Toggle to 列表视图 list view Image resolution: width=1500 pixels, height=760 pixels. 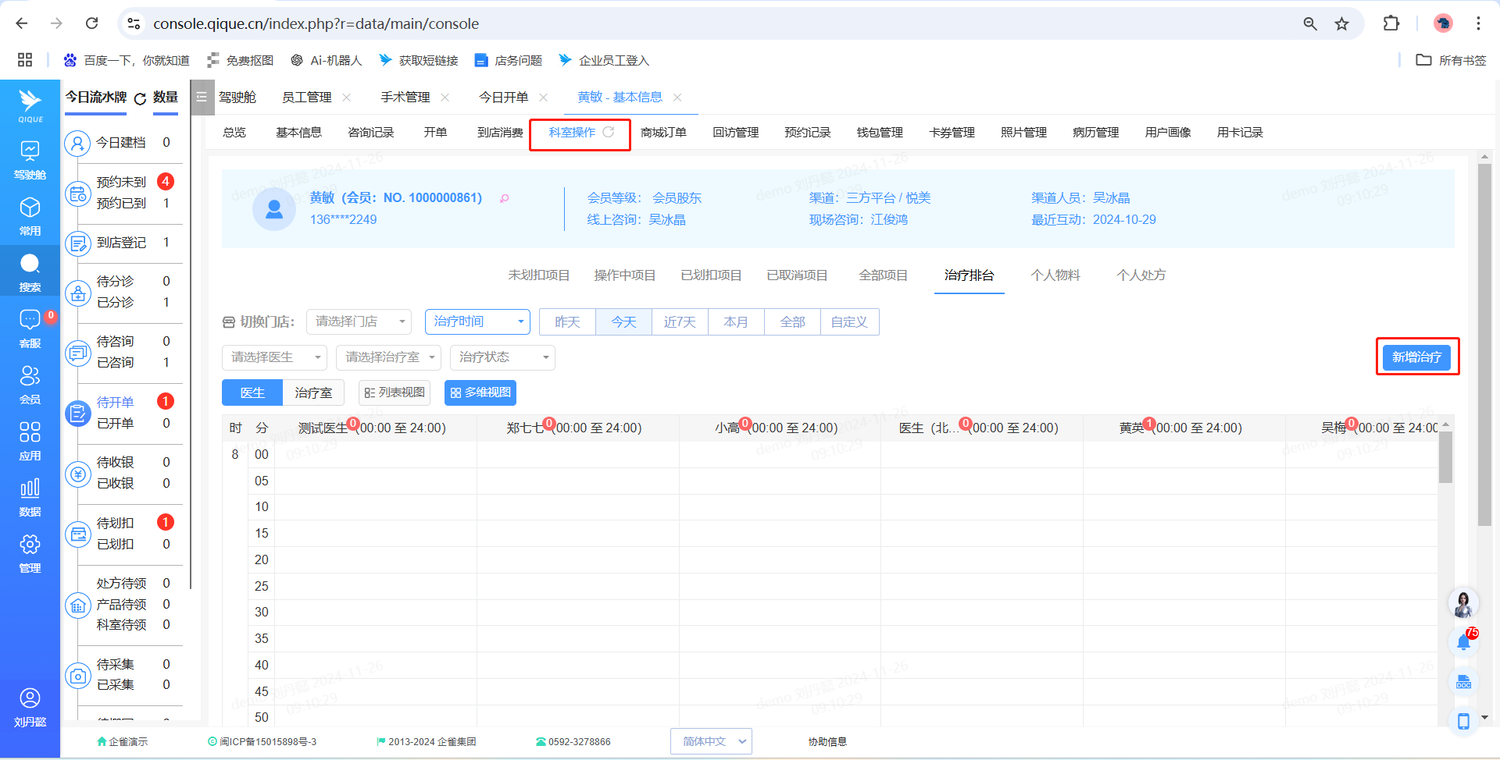click(x=393, y=393)
